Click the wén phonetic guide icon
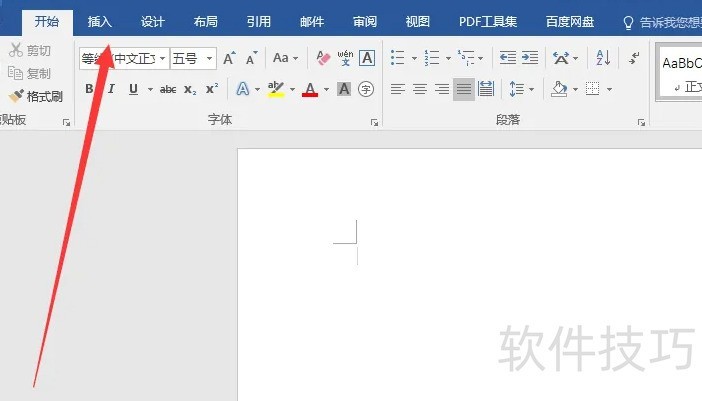 pos(345,58)
